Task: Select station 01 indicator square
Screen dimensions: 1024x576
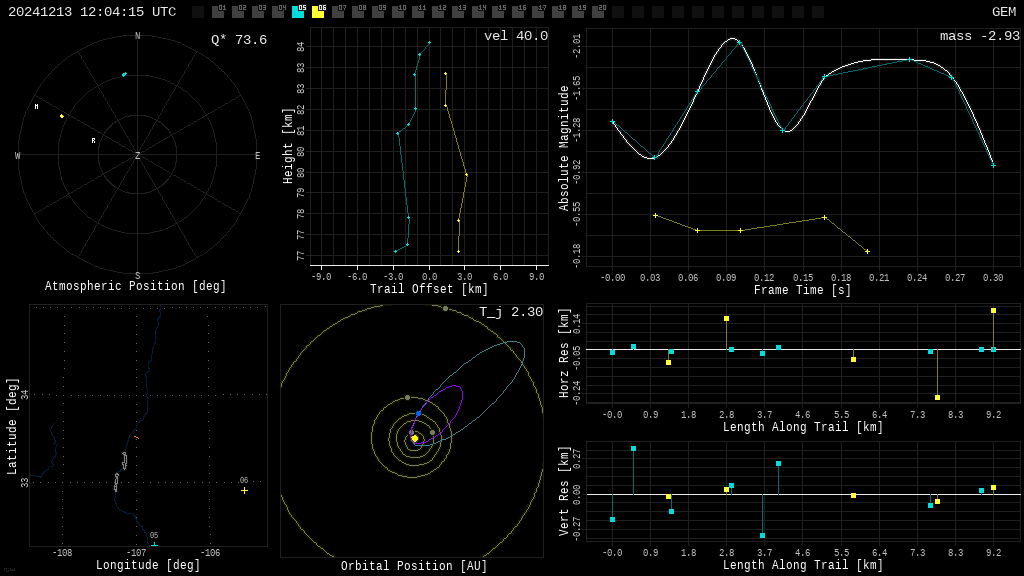Action: tap(218, 12)
